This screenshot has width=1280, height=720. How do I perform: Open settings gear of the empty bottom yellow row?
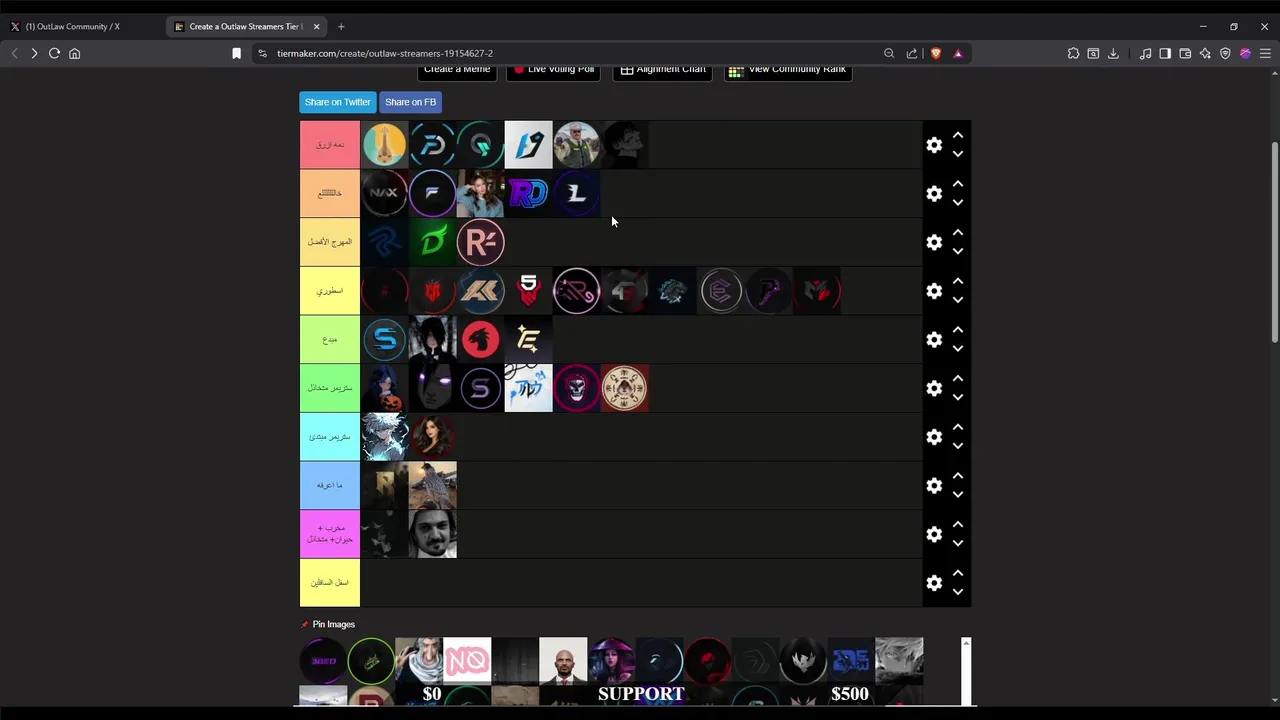[x=934, y=583]
